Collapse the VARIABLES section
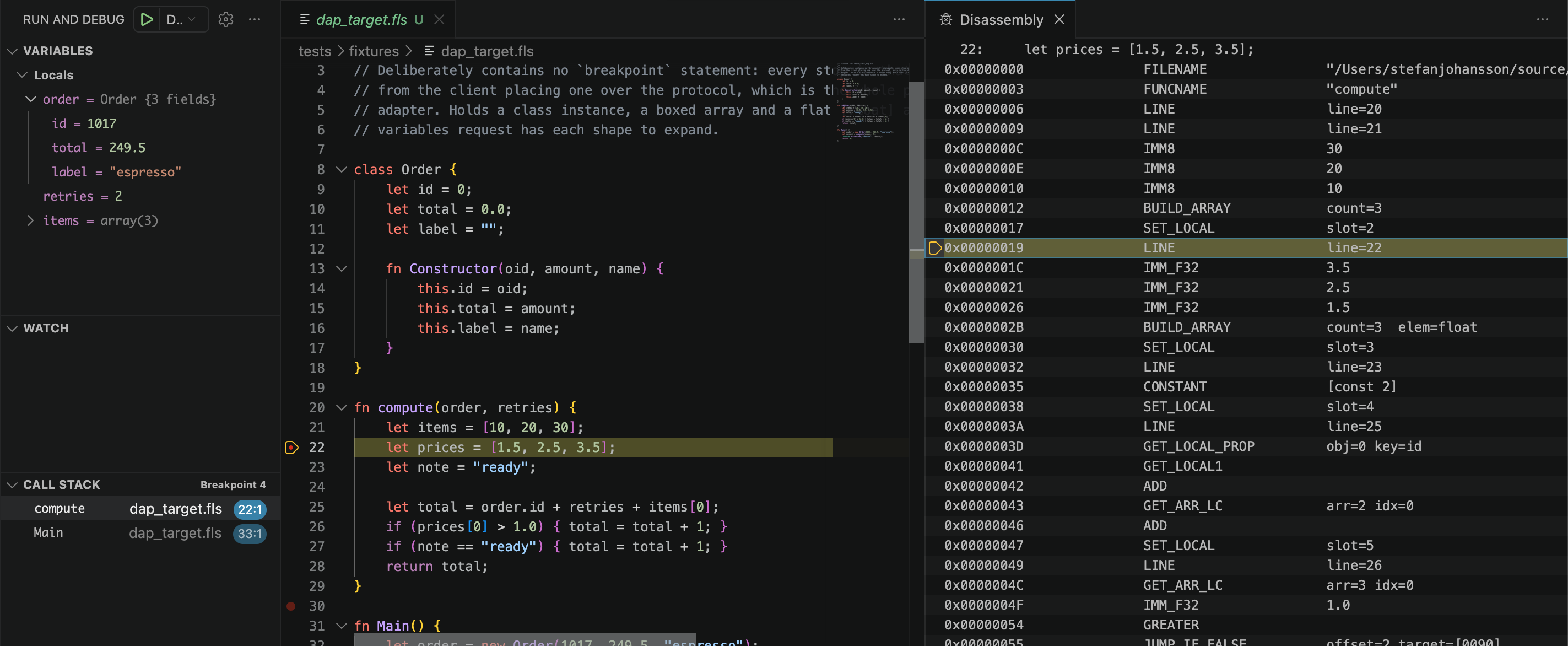This screenshot has height=646, width=1568. [x=12, y=51]
